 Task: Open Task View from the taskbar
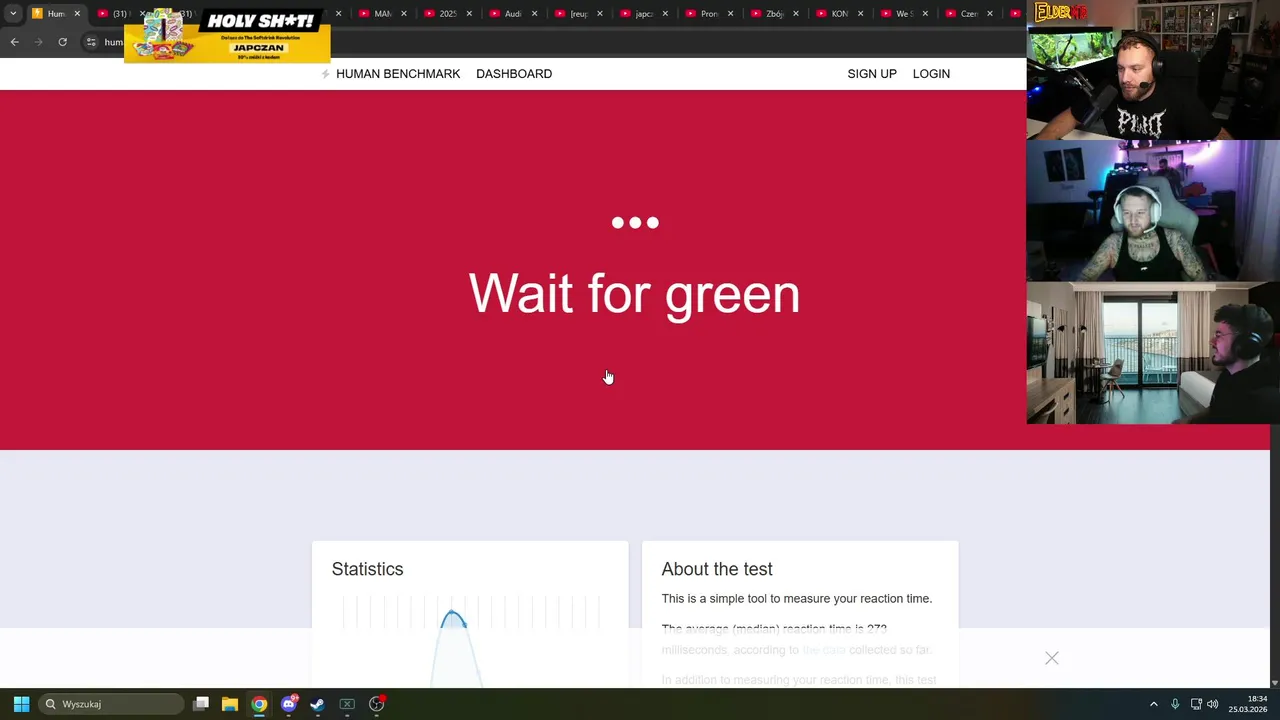201,704
